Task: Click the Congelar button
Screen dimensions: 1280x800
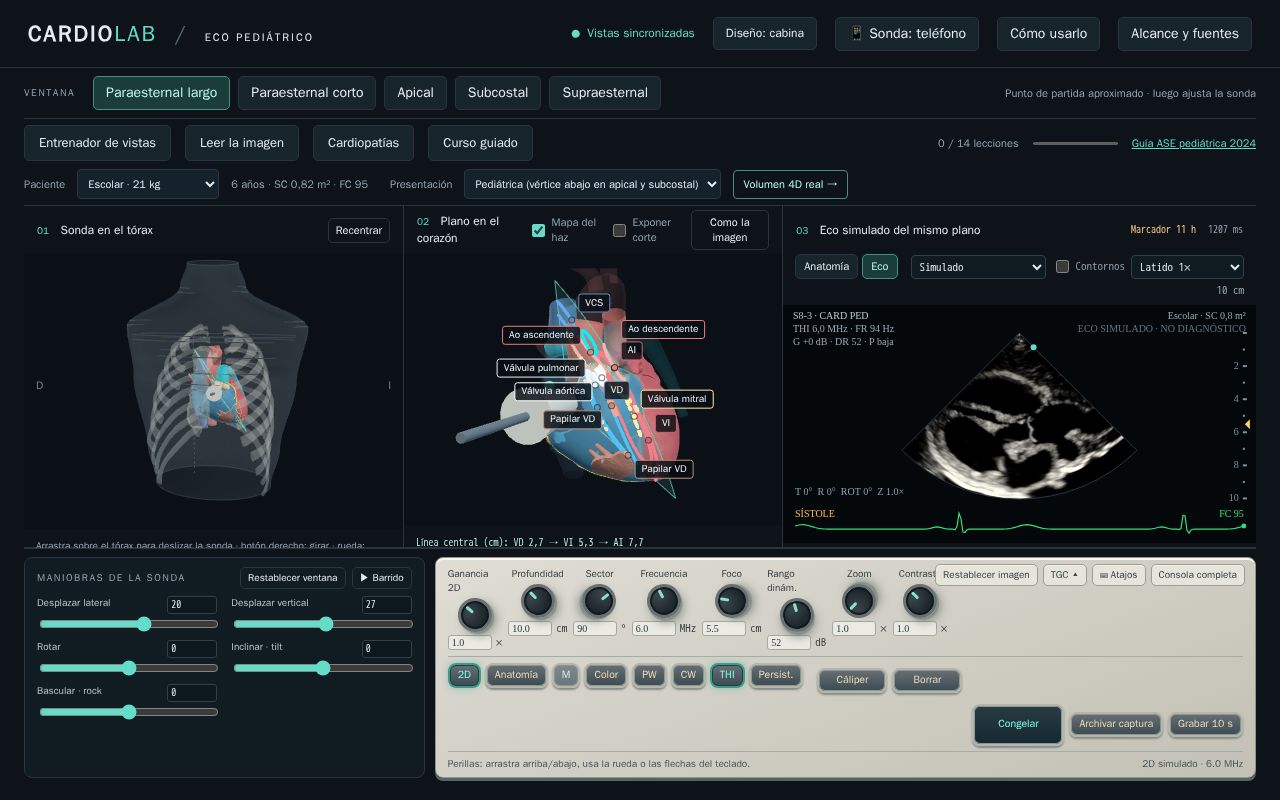Action: click(x=1018, y=724)
